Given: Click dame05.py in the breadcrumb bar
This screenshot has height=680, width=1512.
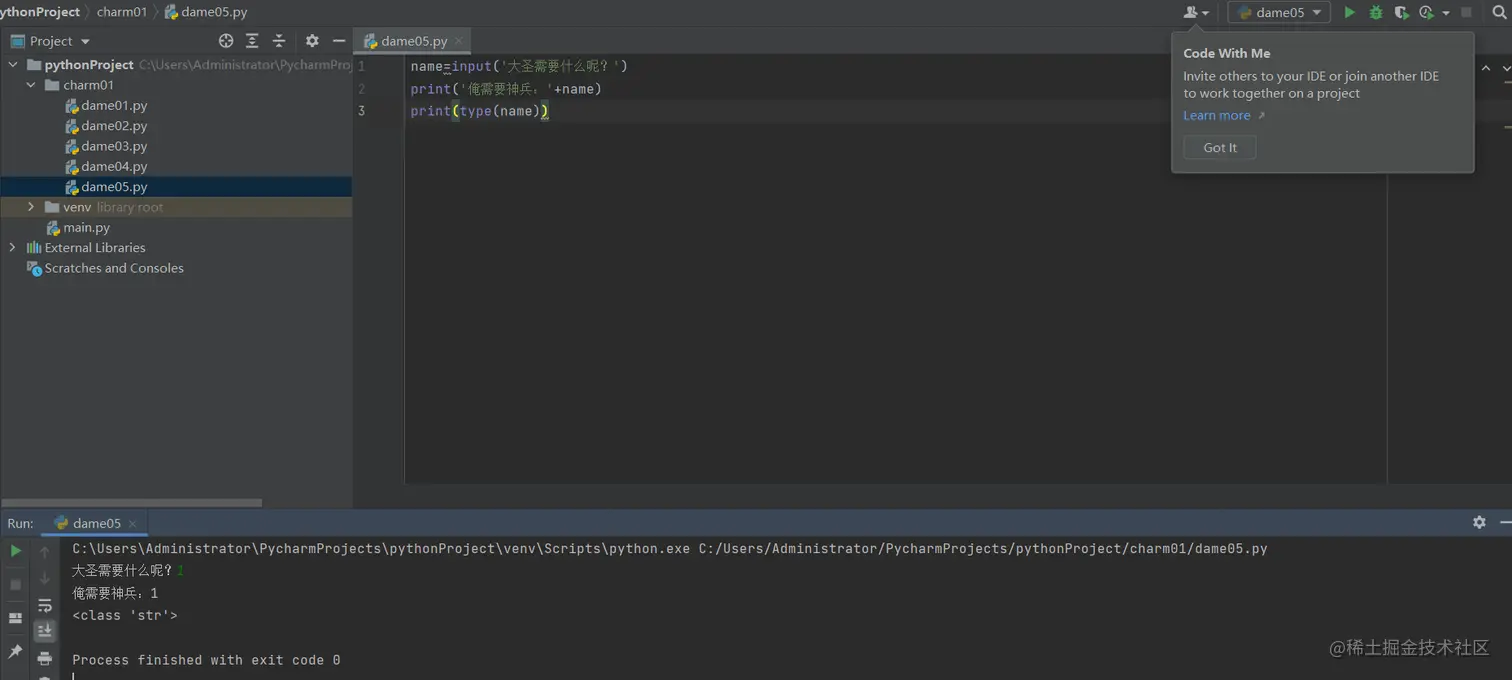Looking at the screenshot, I should click(206, 12).
